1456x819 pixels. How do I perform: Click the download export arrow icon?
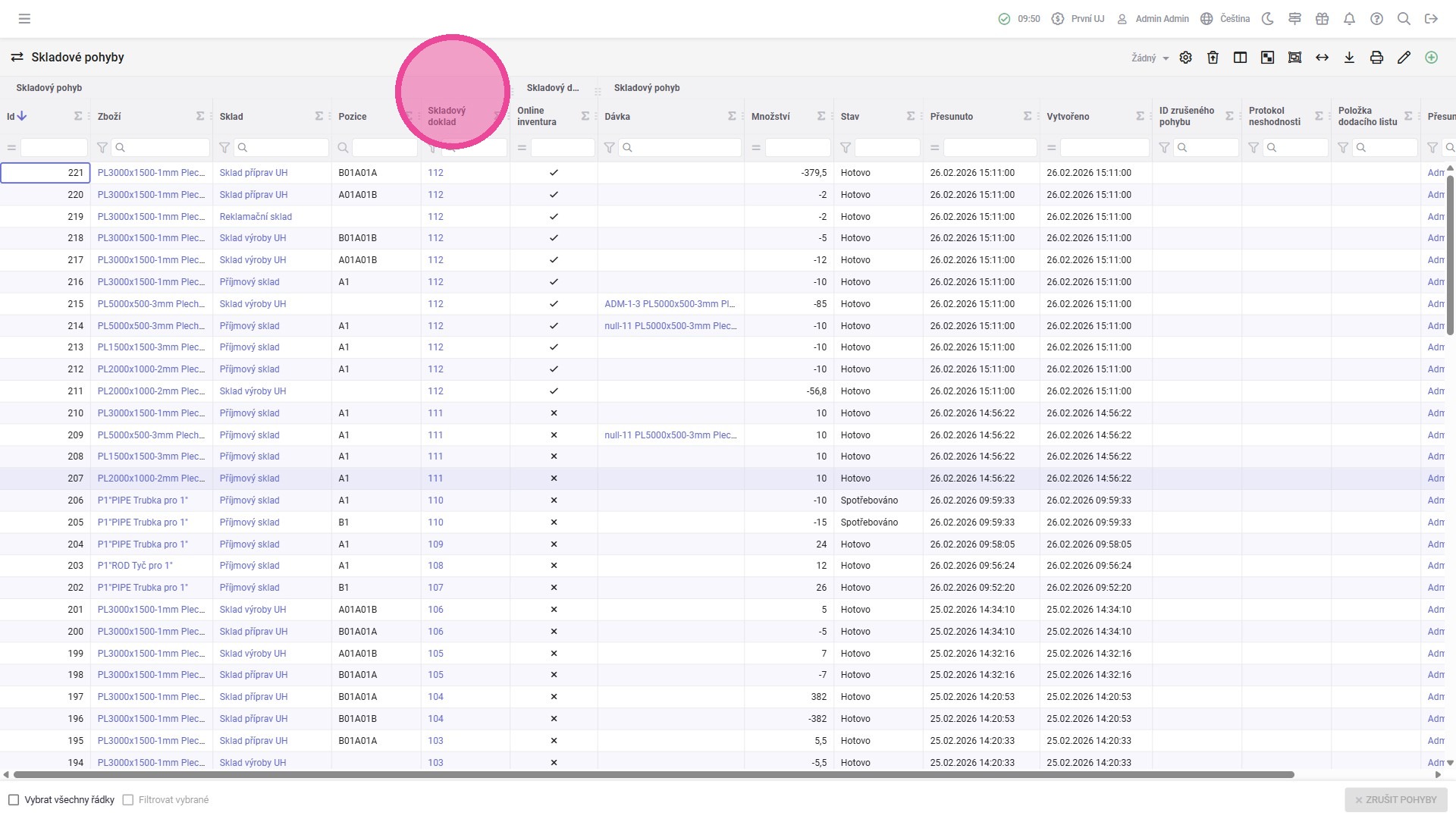1349,58
